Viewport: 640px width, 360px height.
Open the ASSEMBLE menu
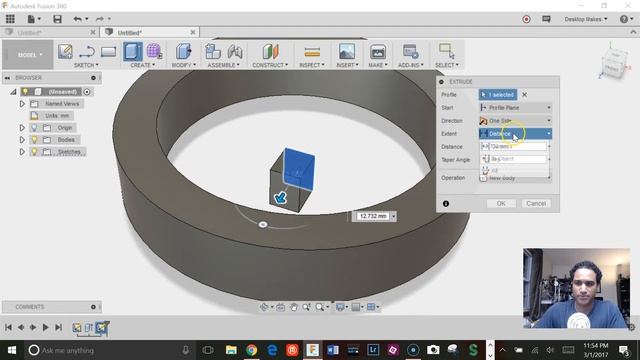tap(223, 65)
